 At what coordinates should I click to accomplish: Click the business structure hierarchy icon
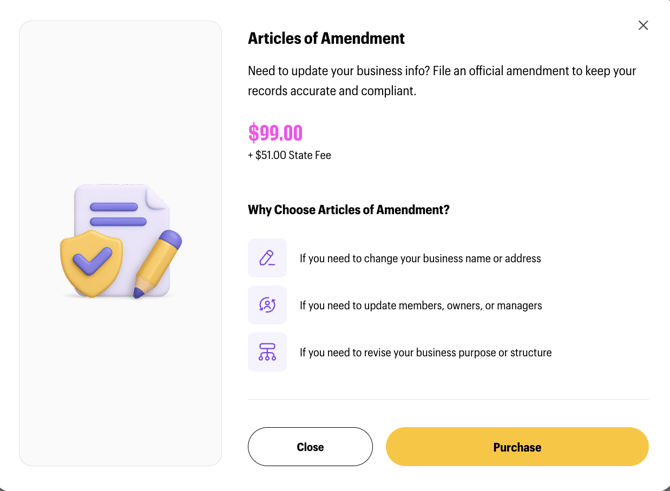pos(267,352)
